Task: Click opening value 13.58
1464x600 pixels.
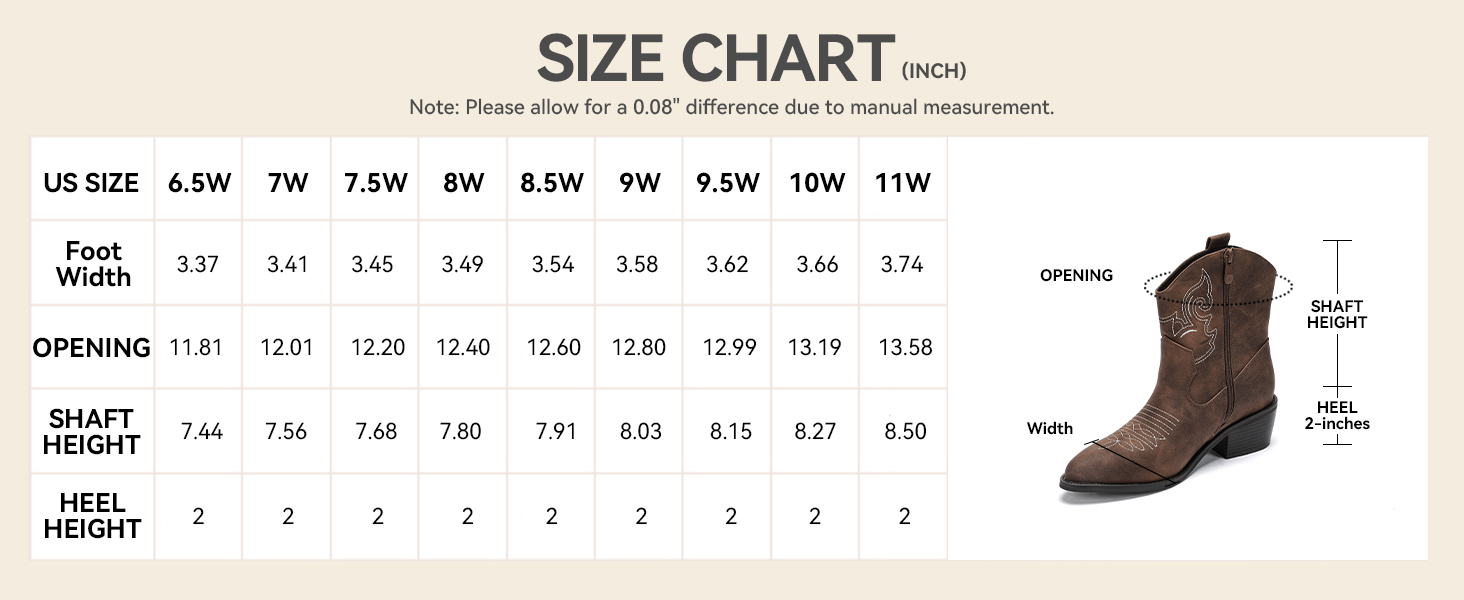Action: (x=904, y=348)
